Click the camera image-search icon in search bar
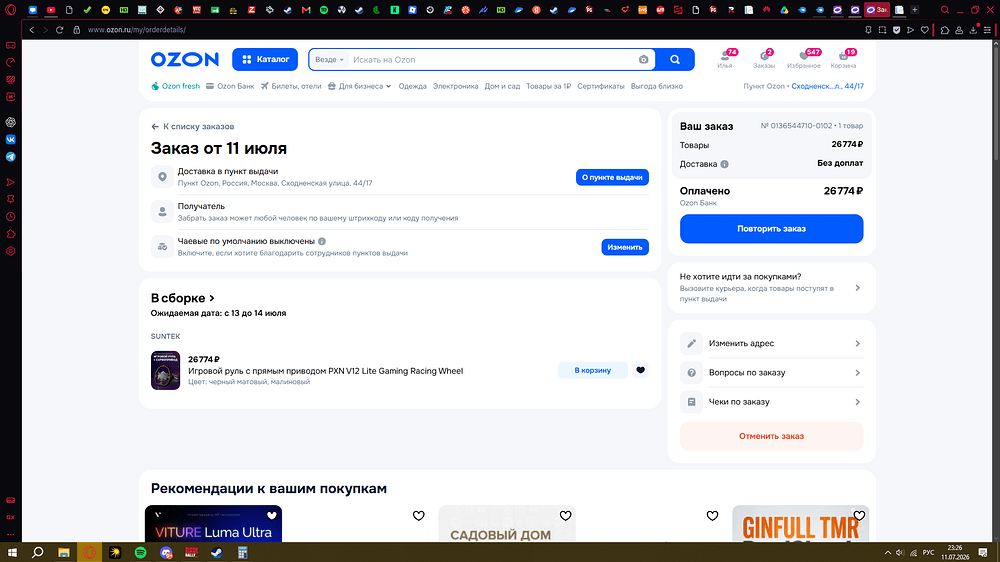 pos(643,59)
